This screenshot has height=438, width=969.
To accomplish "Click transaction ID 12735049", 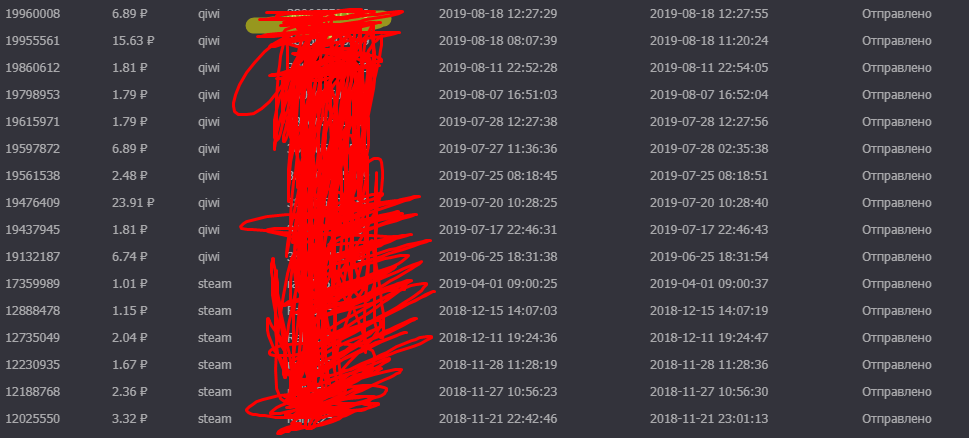I will (x=33, y=338).
